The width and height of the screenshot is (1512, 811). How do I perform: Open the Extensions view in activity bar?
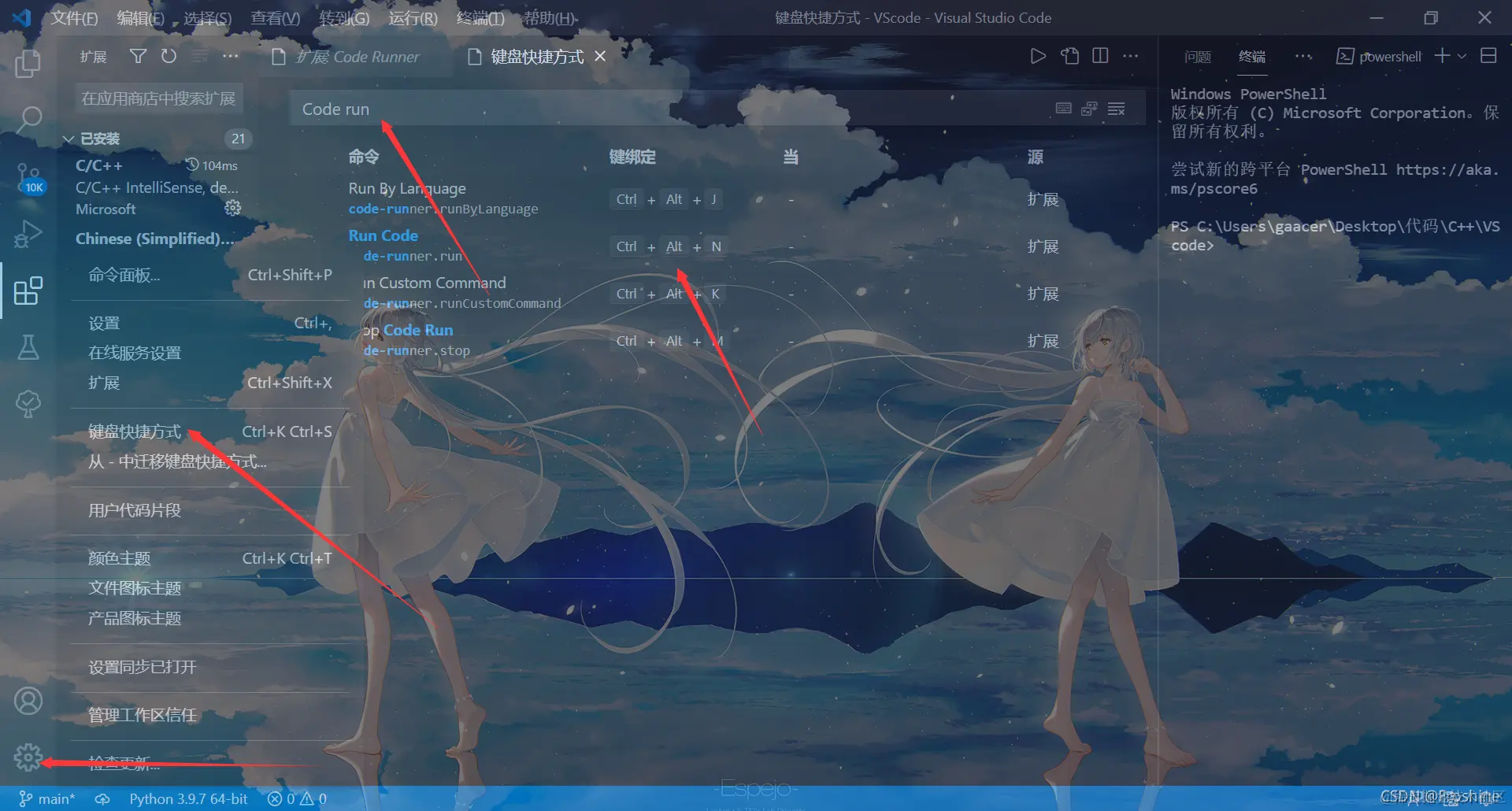click(28, 291)
